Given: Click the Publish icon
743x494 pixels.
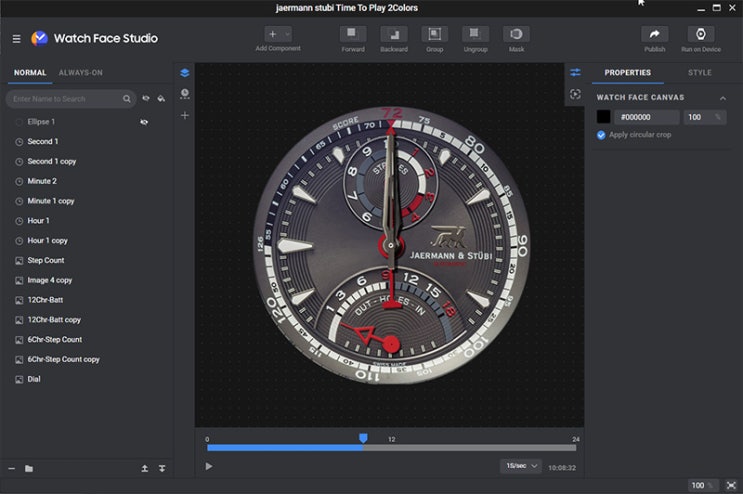Looking at the screenshot, I should (654, 34).
